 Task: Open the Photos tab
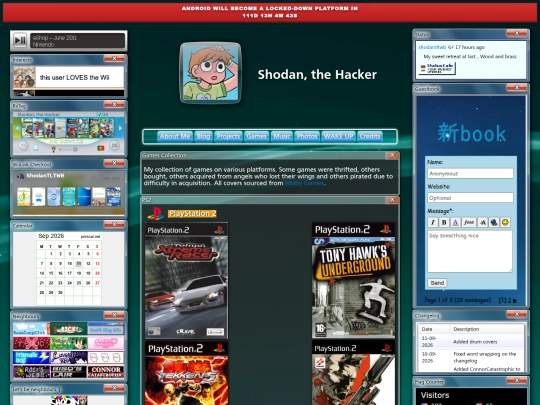click(x=307, y=136)
